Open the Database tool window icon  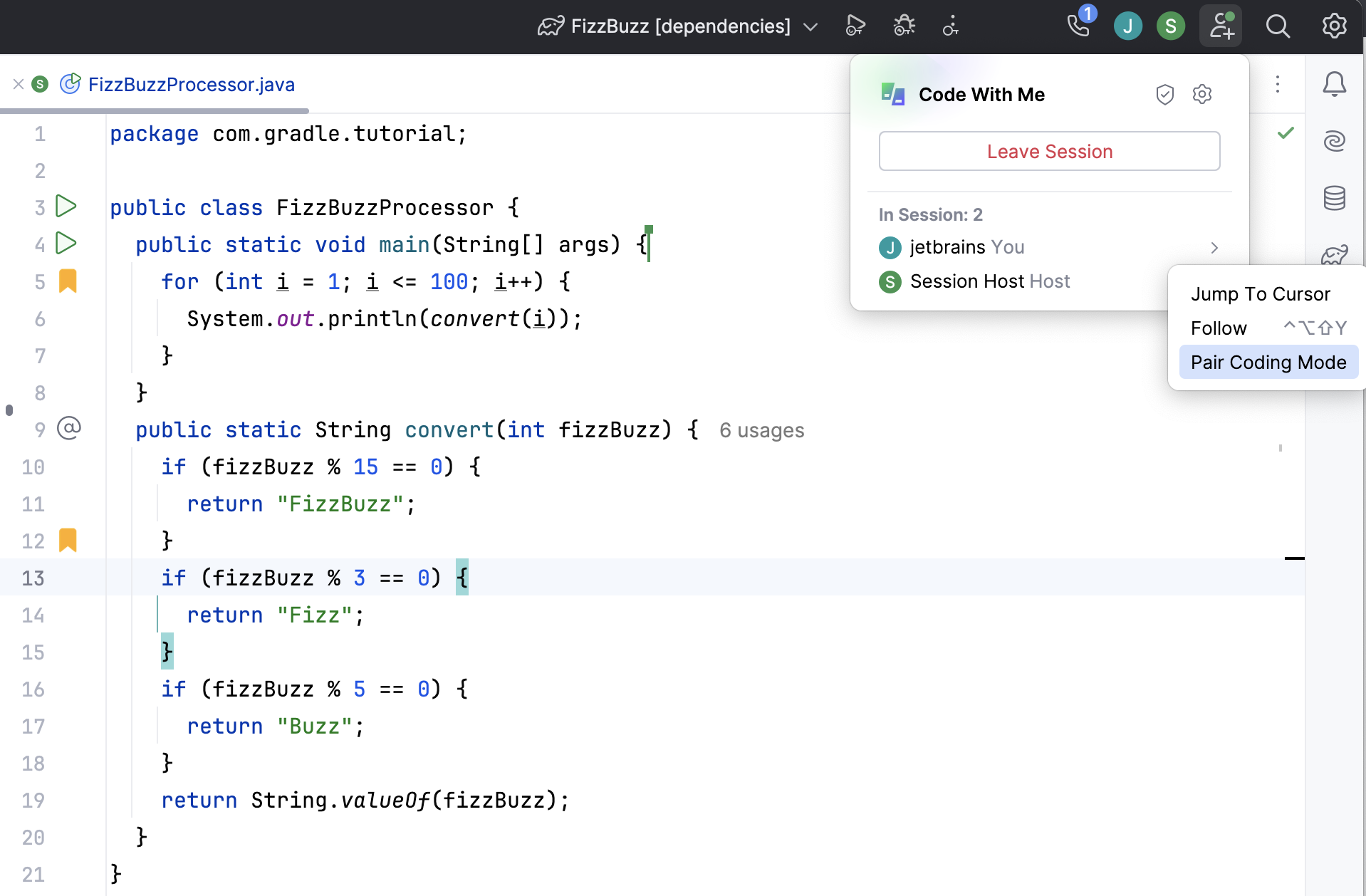pyautogui.click(x=1335, y=198)
